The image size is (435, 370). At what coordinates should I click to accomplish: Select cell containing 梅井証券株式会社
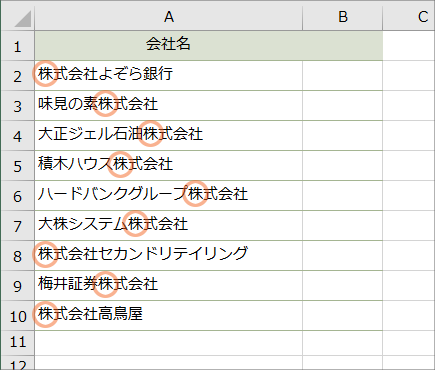click(x=168, y=286)
